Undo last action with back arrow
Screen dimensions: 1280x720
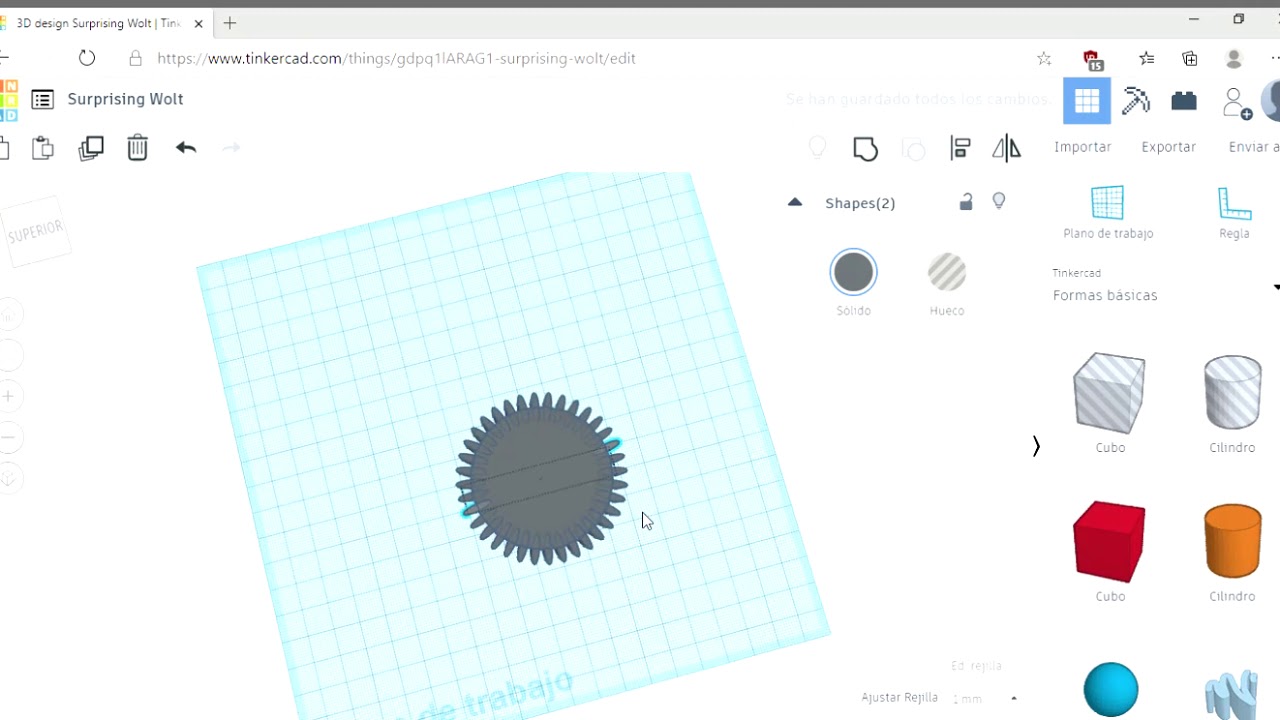[186, 148]
